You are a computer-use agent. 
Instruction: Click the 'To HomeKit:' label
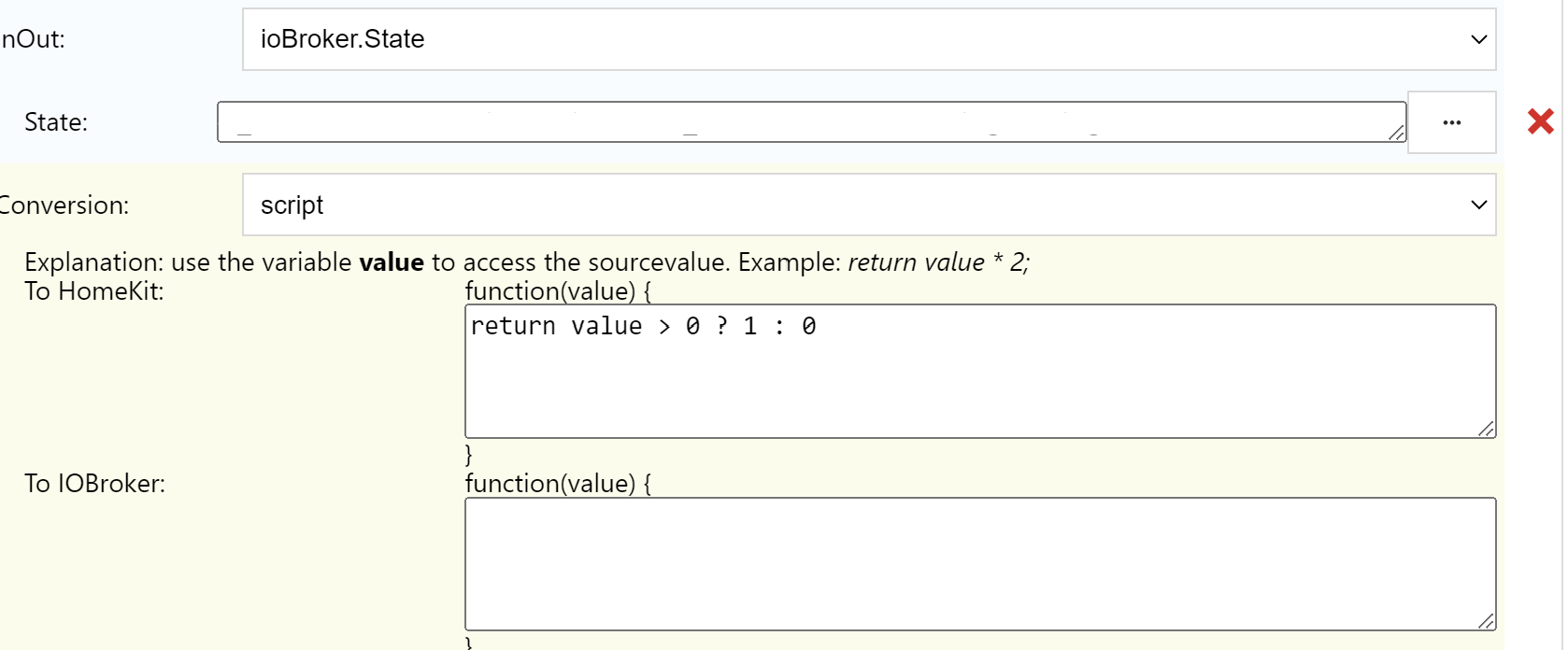(93, 291)
